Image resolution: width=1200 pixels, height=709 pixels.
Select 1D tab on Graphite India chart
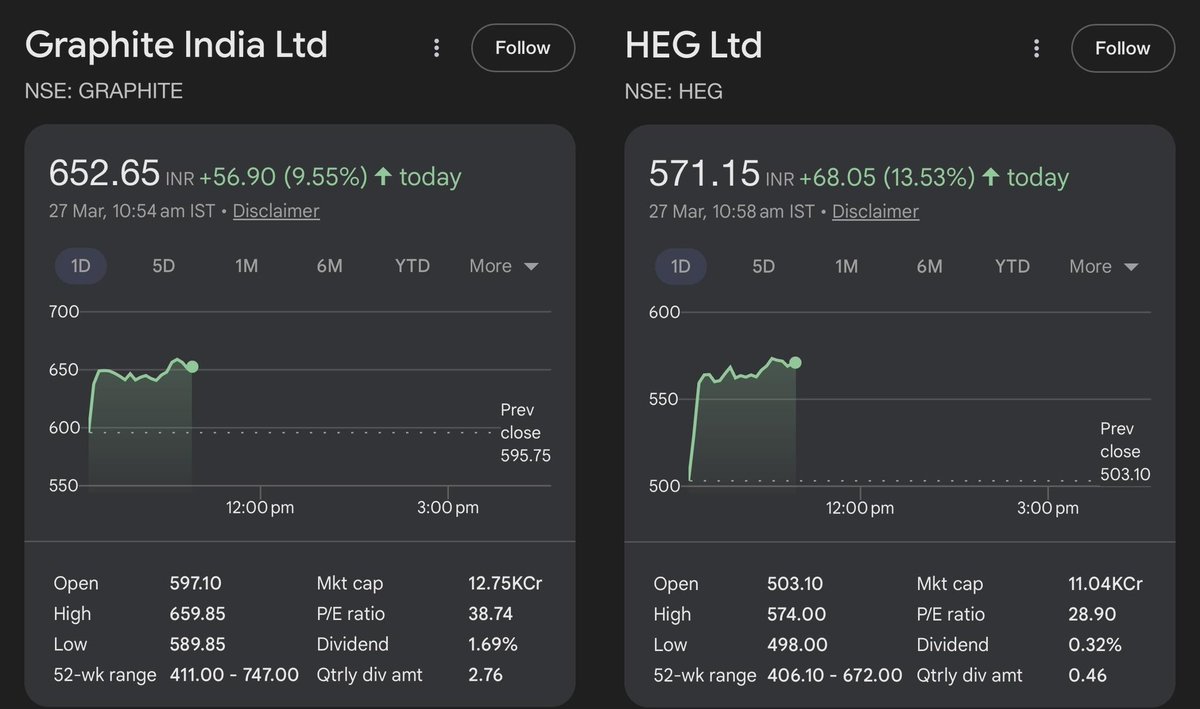tap(81, 266)
